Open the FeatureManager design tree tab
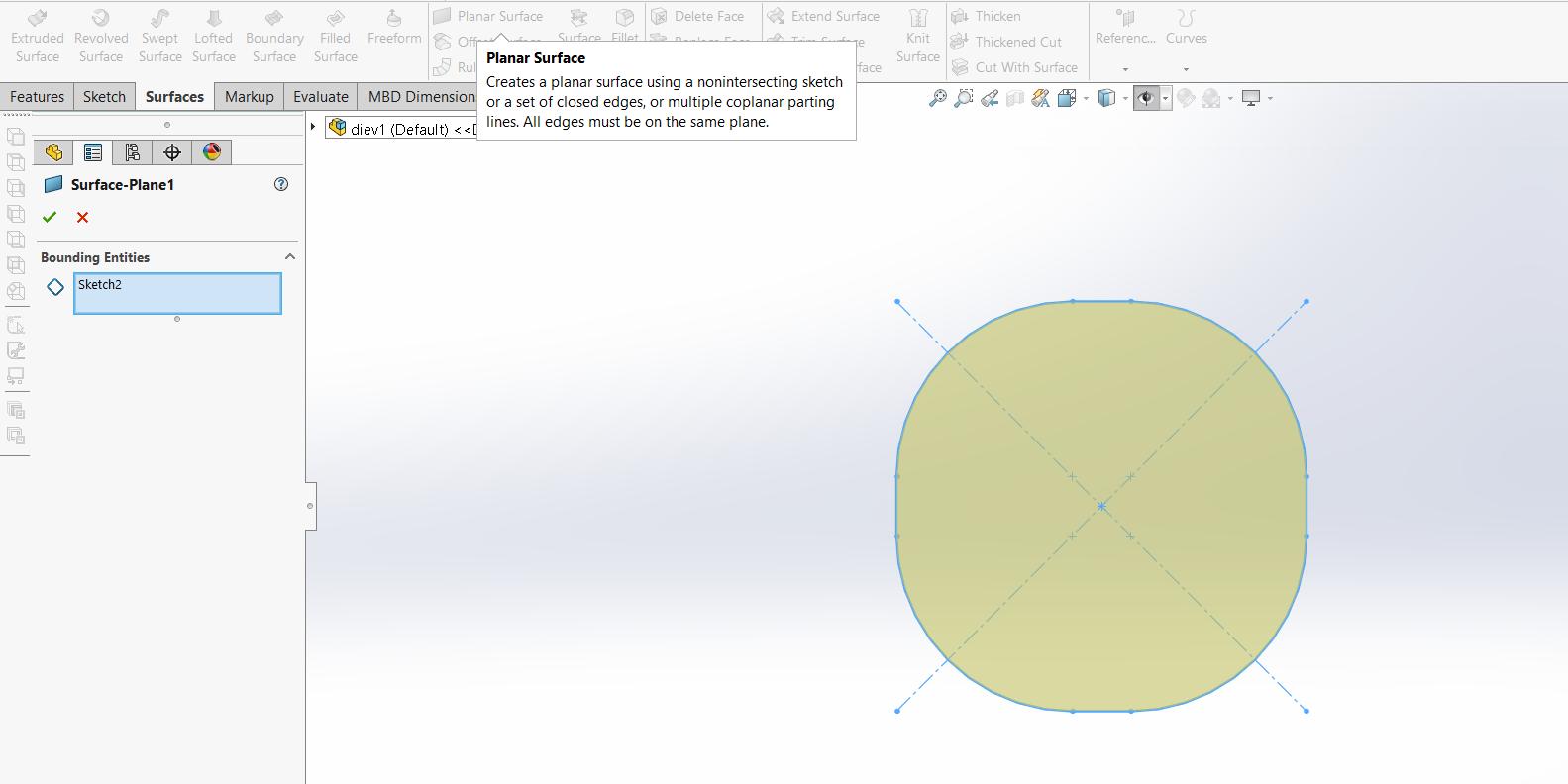1568x784 pixels. [x=53, y=152]
